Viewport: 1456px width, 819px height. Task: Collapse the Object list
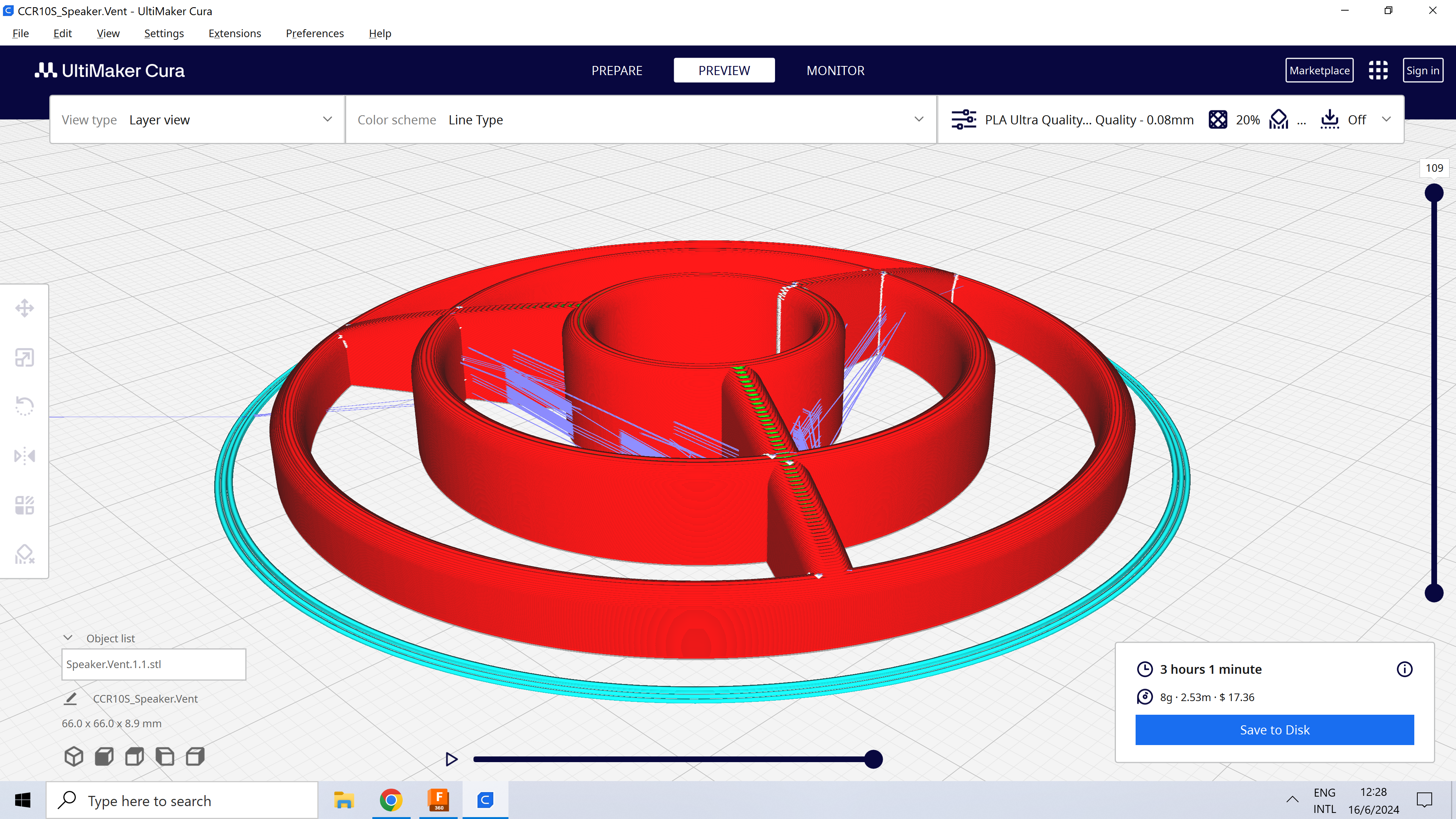pos(68,637)
